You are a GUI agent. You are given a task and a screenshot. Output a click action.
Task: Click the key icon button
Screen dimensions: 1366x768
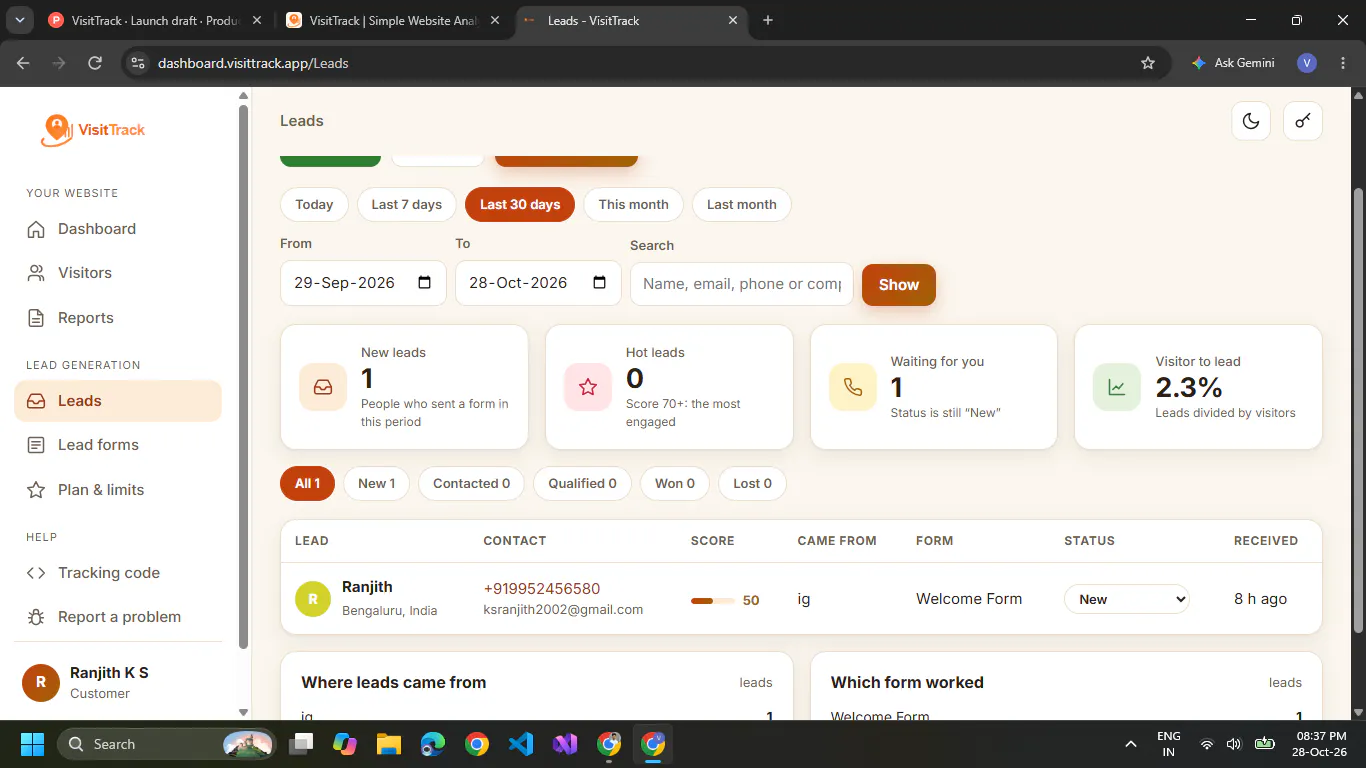click(1303, 121)
